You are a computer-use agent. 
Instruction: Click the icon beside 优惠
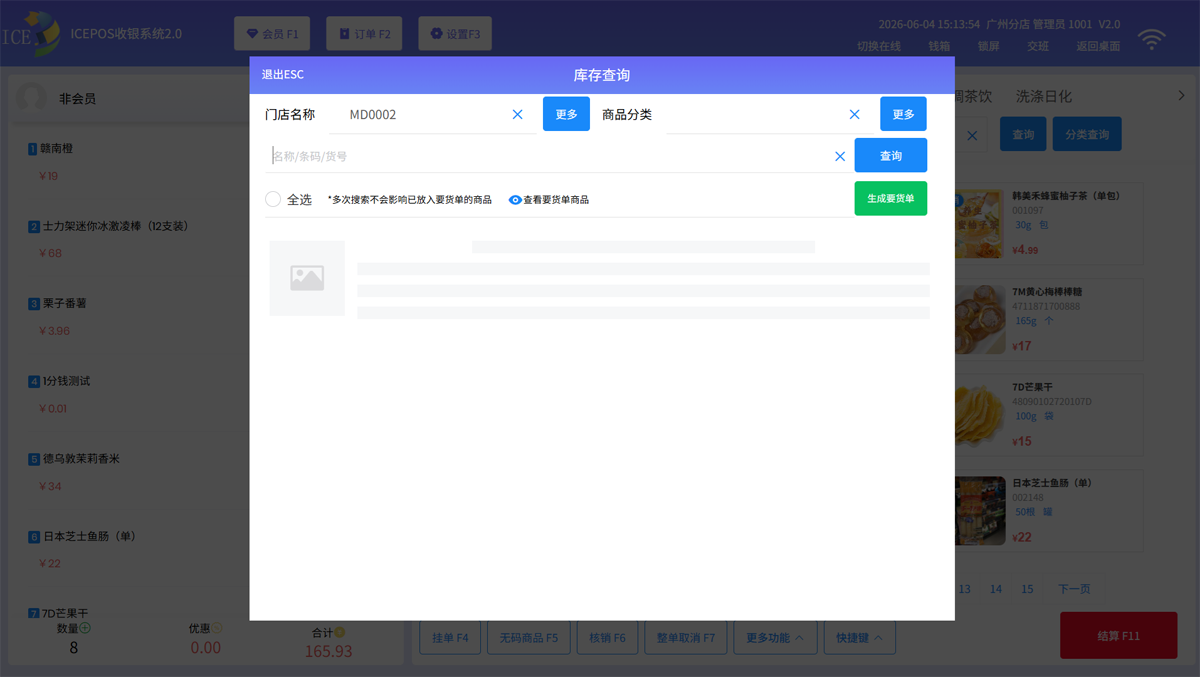point(217,628)
